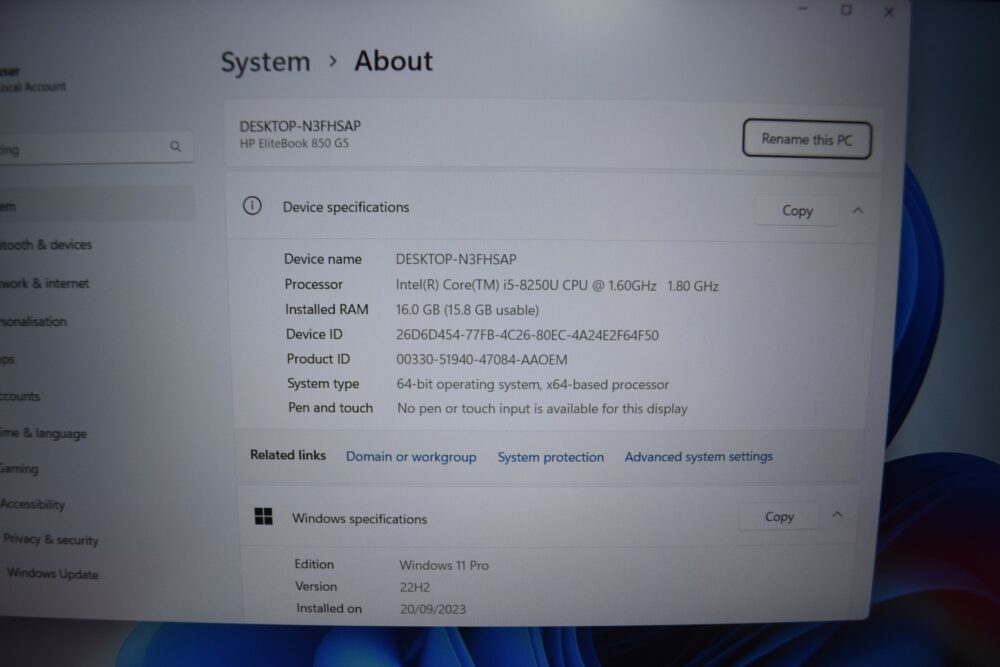Image resolution: width=1000 pixels, height=667 pixels.
Task: Select Product ID 00330-51940-47084-AAOEM
Action: (x=482, y=360)
